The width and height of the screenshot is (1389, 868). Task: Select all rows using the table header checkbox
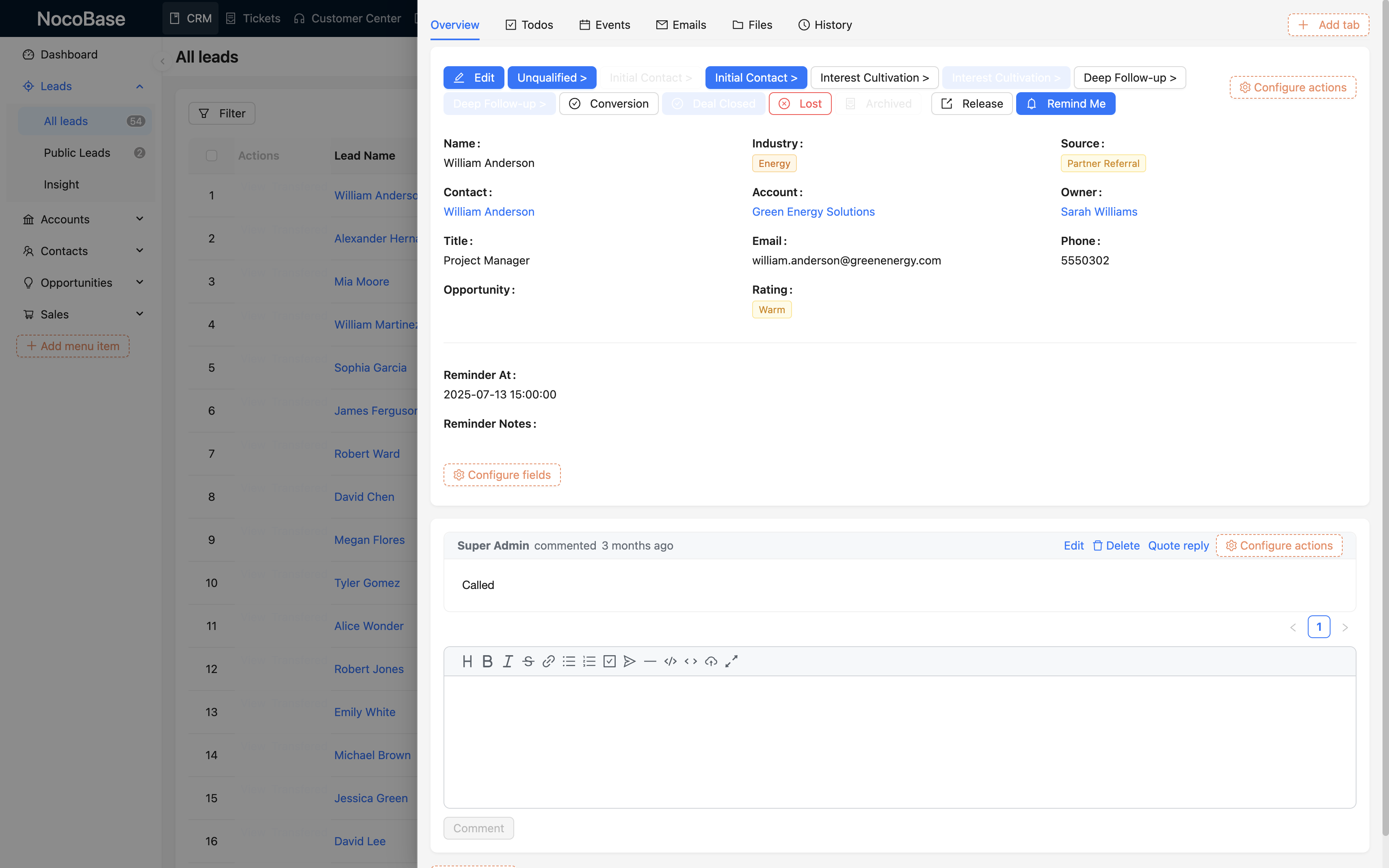(x=211, y=155)
